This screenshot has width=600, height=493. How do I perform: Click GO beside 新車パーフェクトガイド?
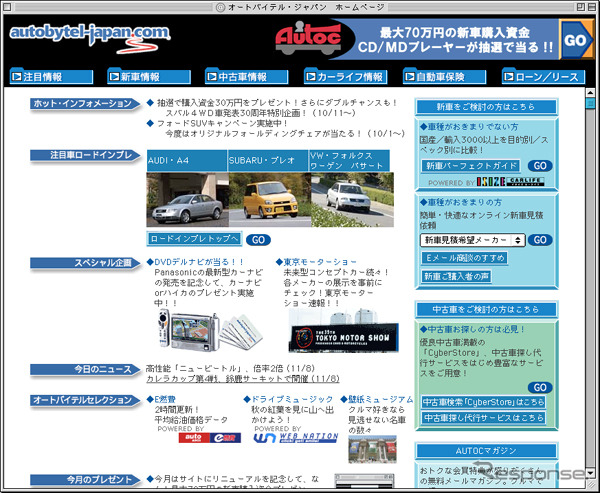(x=540, y=166)
